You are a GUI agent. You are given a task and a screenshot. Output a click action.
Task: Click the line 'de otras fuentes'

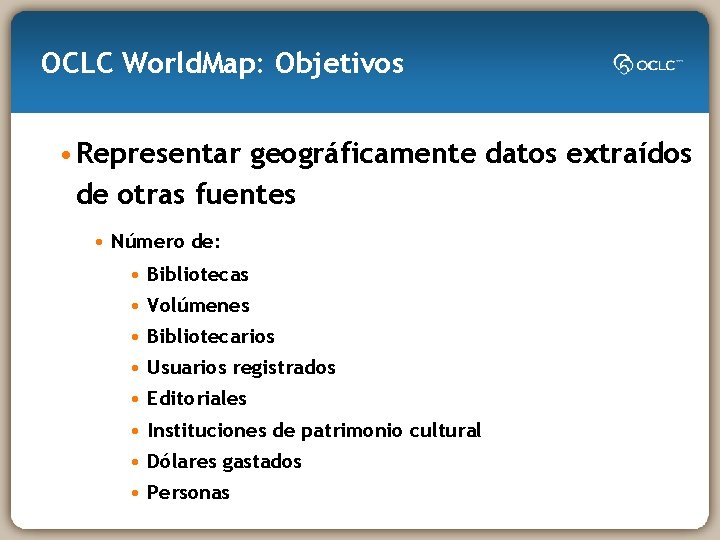click(186, 194)
